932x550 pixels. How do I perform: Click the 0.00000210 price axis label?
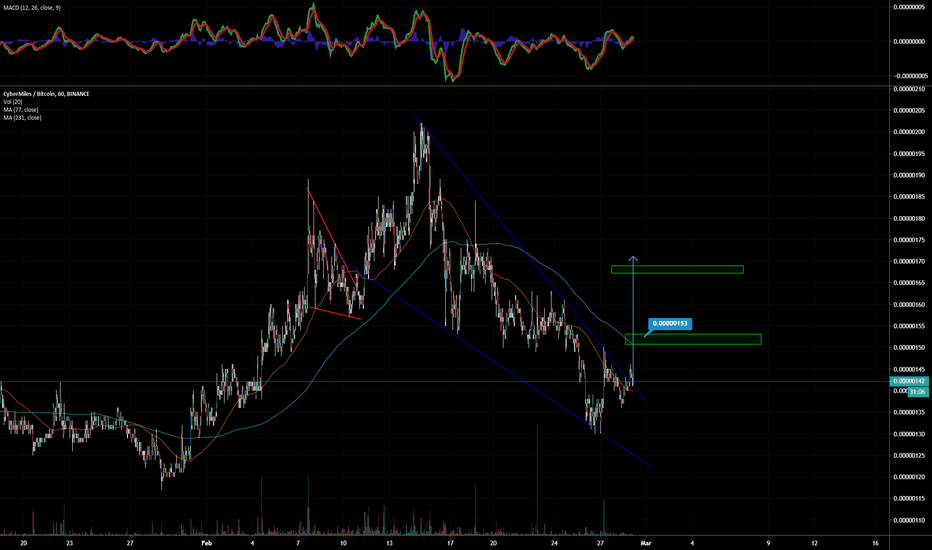click(x=909, y=89)
